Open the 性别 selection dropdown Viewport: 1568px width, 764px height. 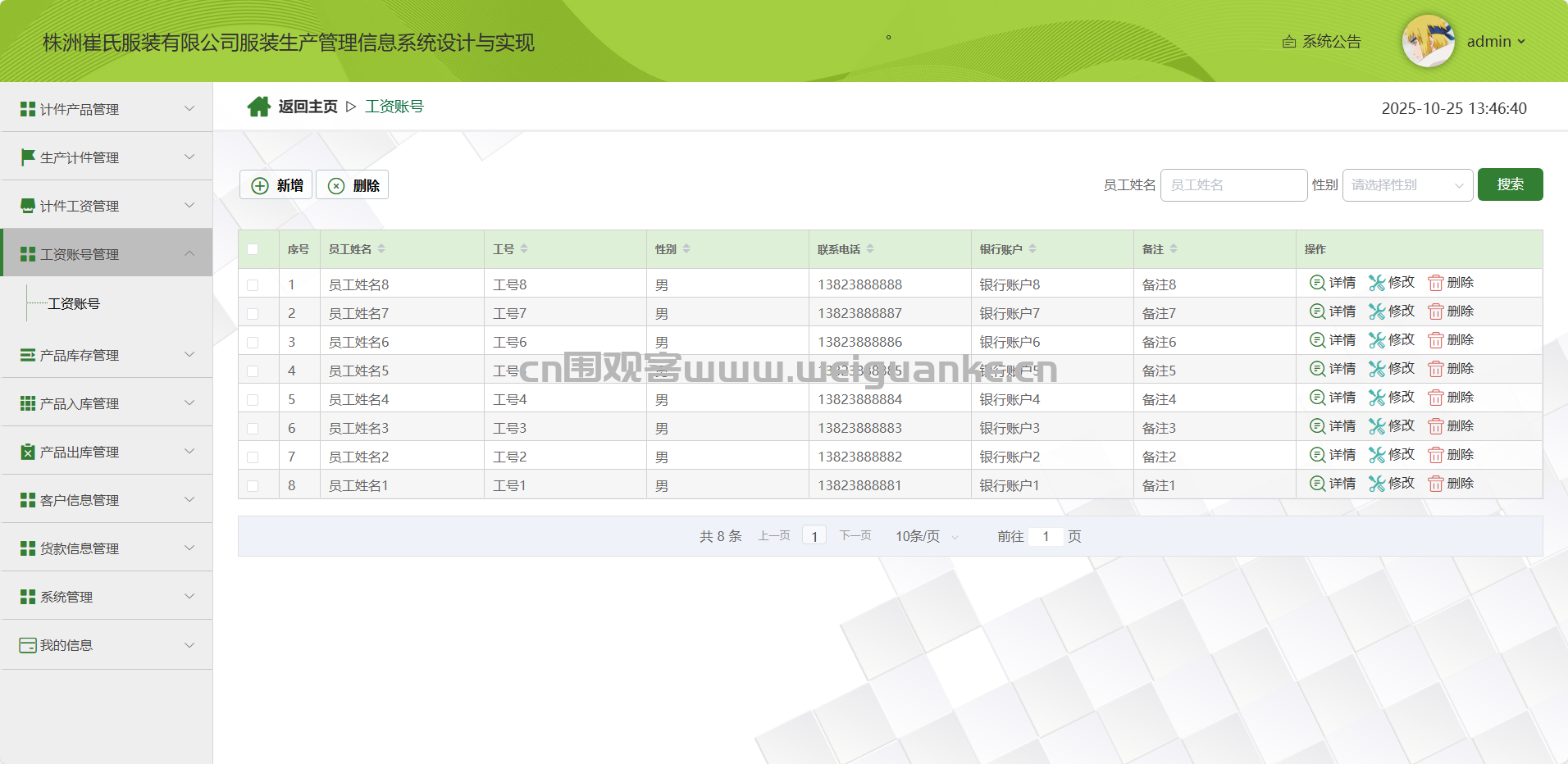click(x=1406, y=185)
